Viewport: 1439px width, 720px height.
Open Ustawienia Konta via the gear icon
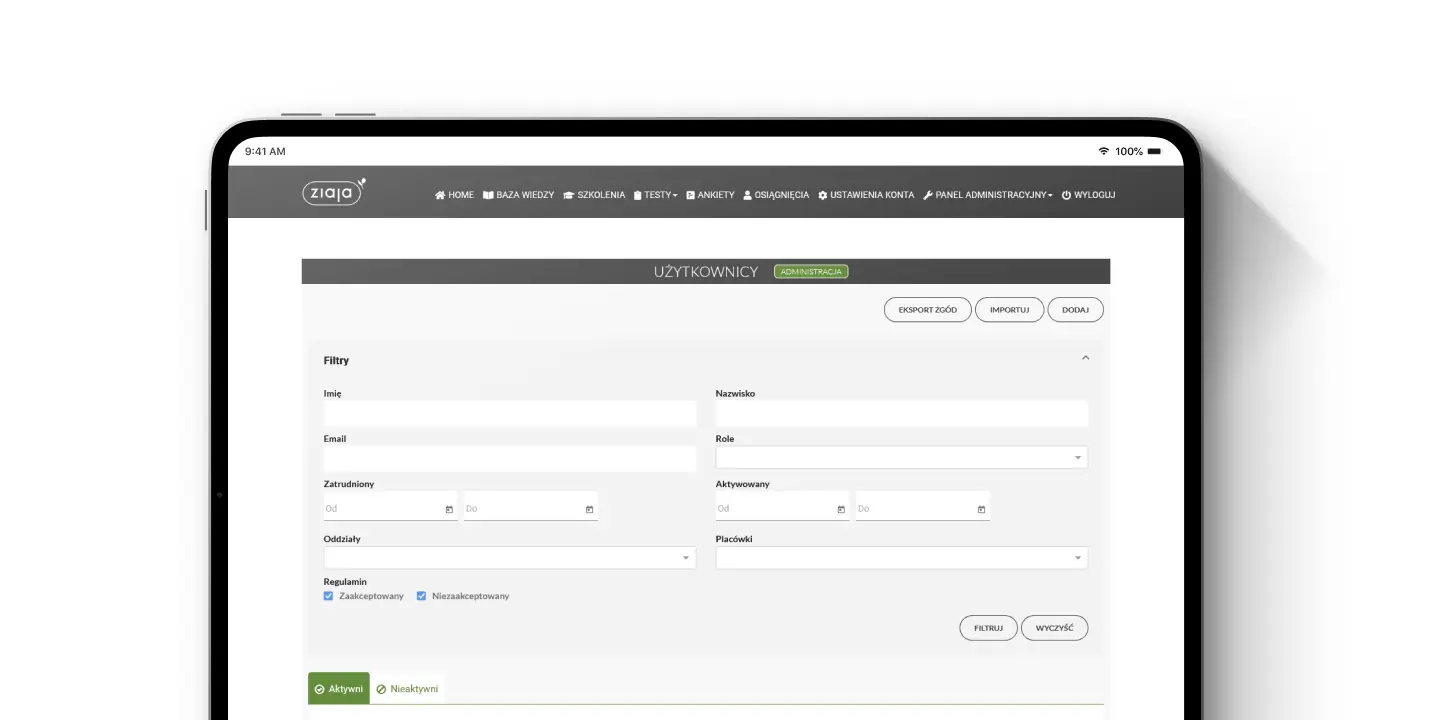click(x=822, y=195)
